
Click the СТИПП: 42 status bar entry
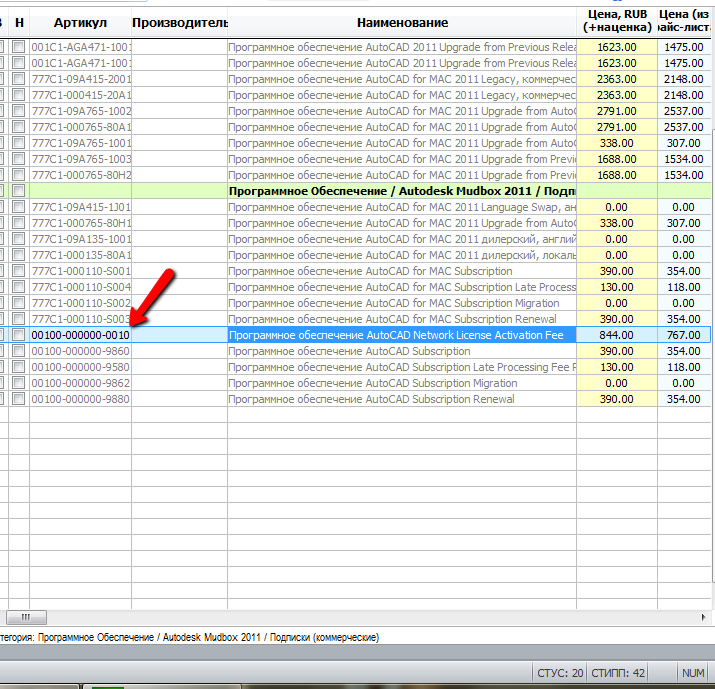[618, 673]
